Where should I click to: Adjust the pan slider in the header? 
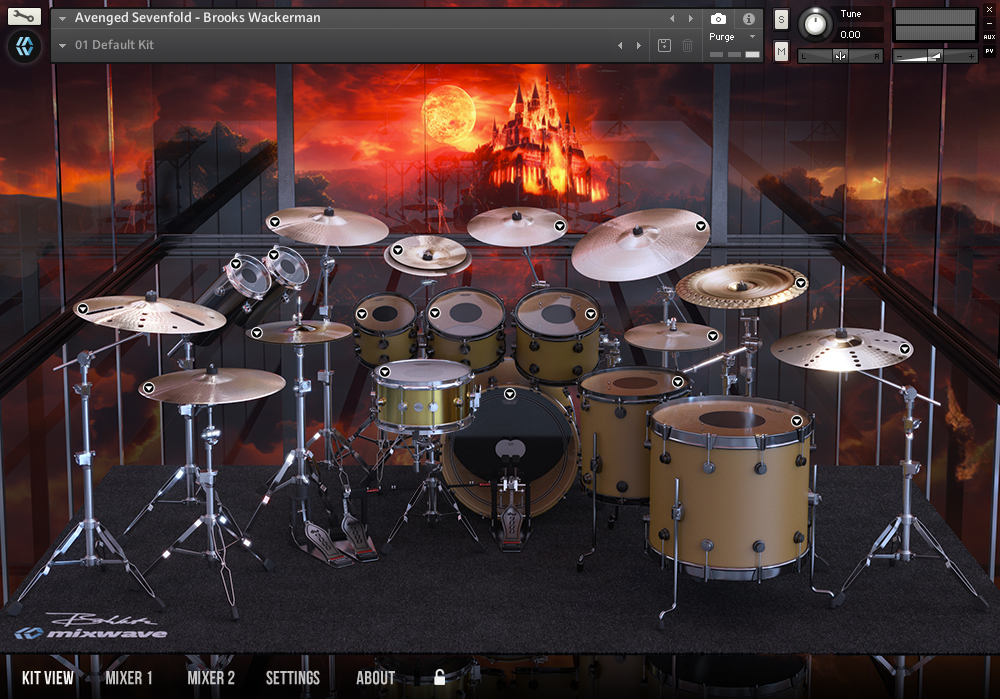(838, 53)
